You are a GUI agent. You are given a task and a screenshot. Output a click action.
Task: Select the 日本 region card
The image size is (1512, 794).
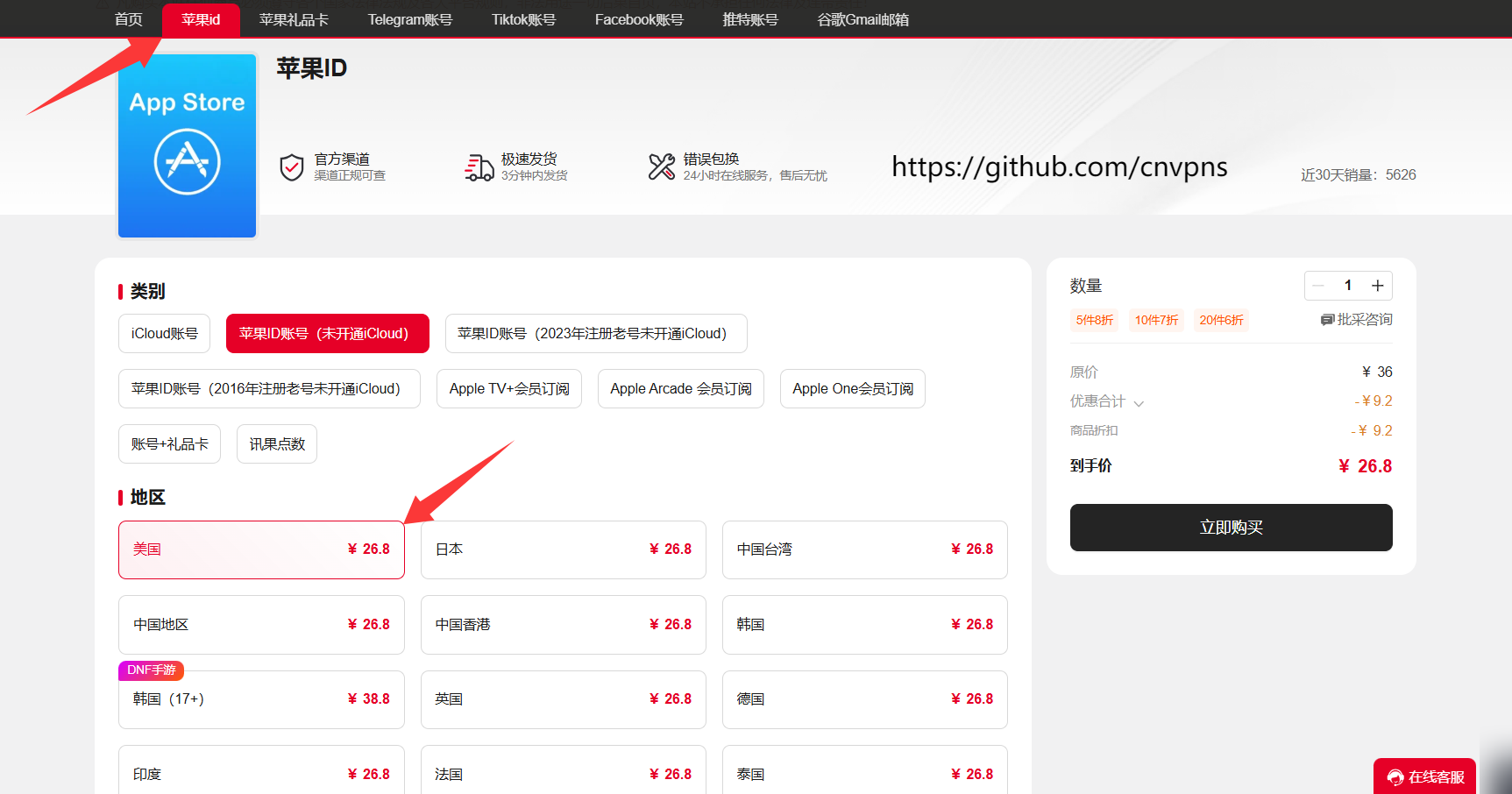[x=564, y=549]
